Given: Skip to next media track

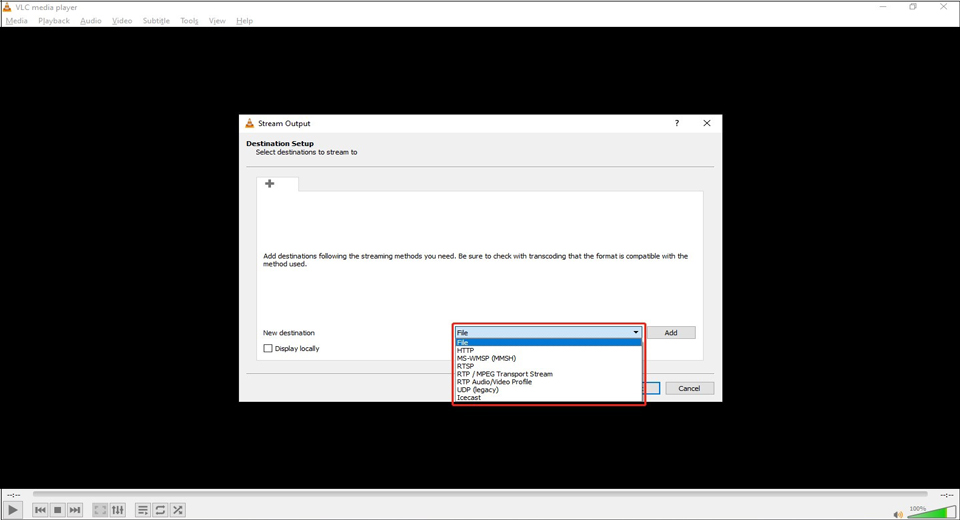Looking at the screenshot, I should (75, 510).
